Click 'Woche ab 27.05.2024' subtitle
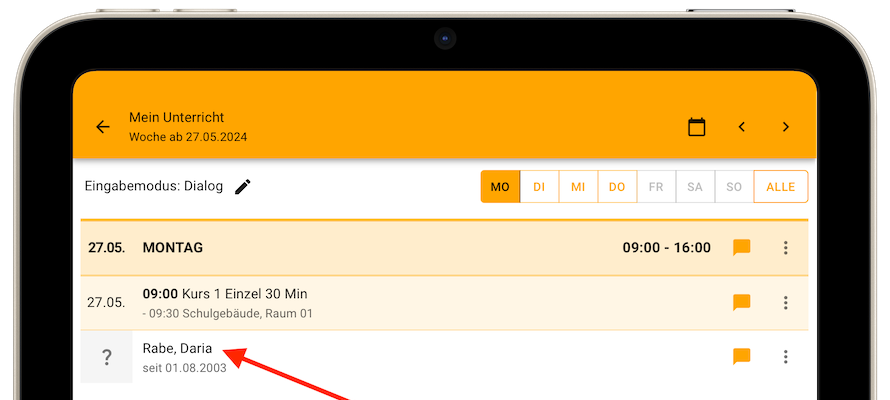Screen dimensions: 890x400 coord(188,137)
